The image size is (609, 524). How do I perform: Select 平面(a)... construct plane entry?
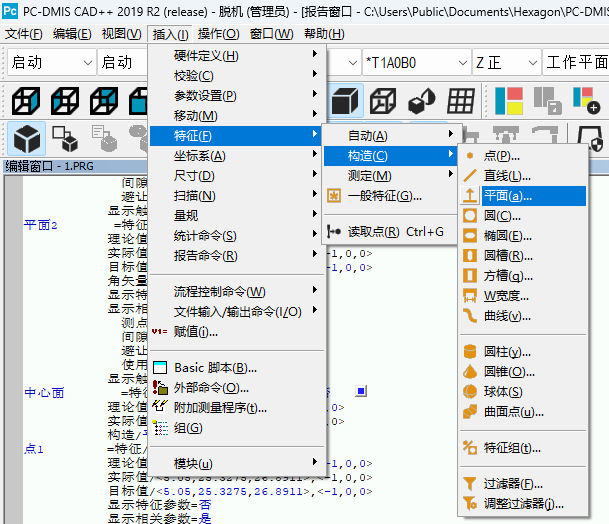click(x=523, y=196)
